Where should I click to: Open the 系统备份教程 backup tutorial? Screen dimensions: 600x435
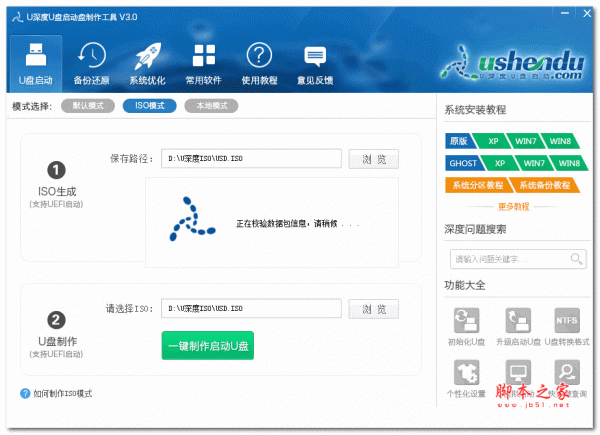545,185
